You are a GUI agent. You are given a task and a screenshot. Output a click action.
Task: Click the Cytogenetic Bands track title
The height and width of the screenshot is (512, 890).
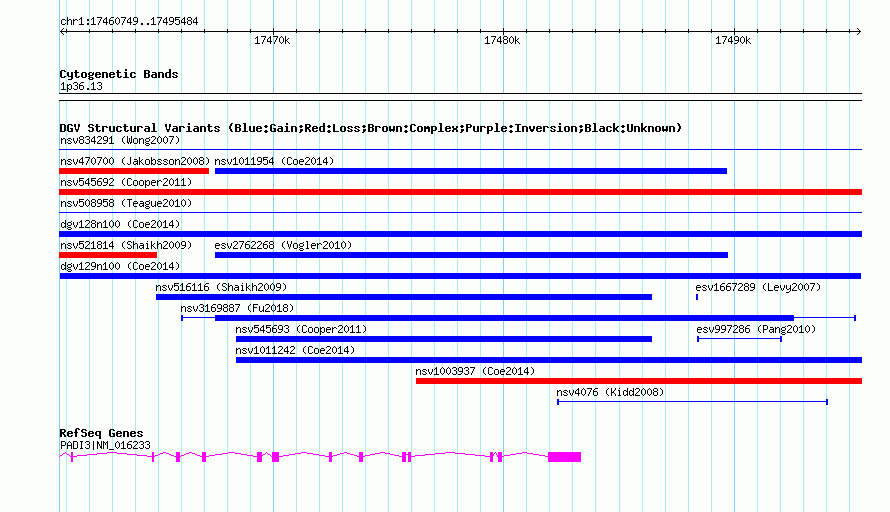[119, 74]
